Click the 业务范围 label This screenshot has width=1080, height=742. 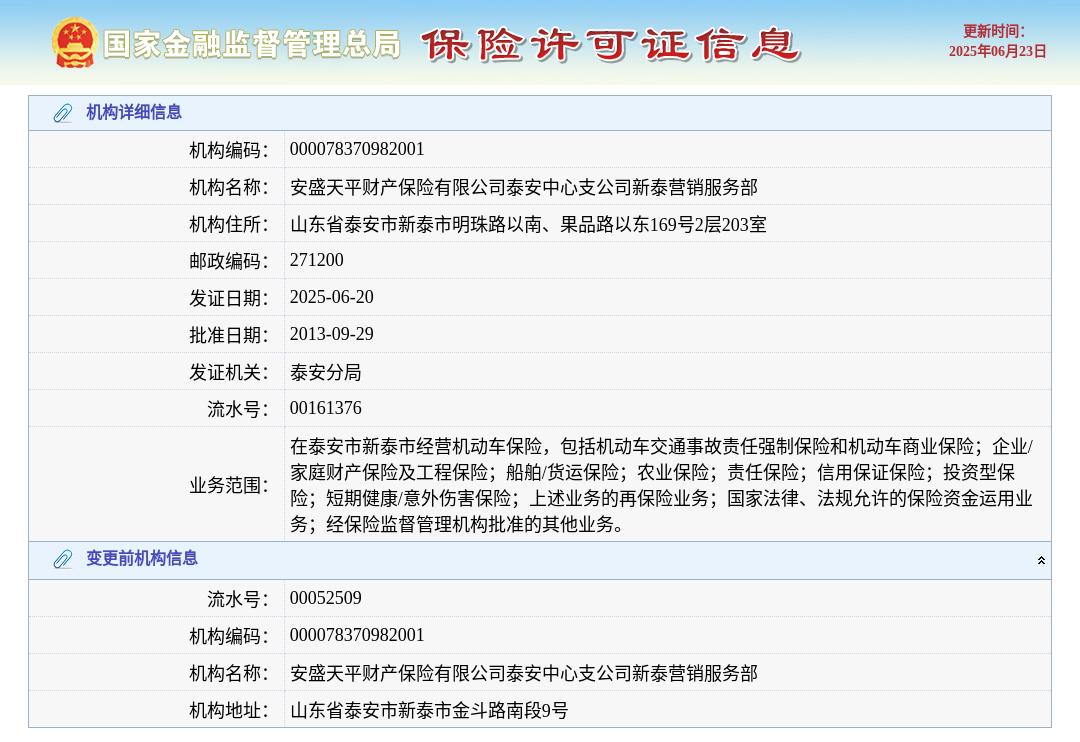point(229,486)
